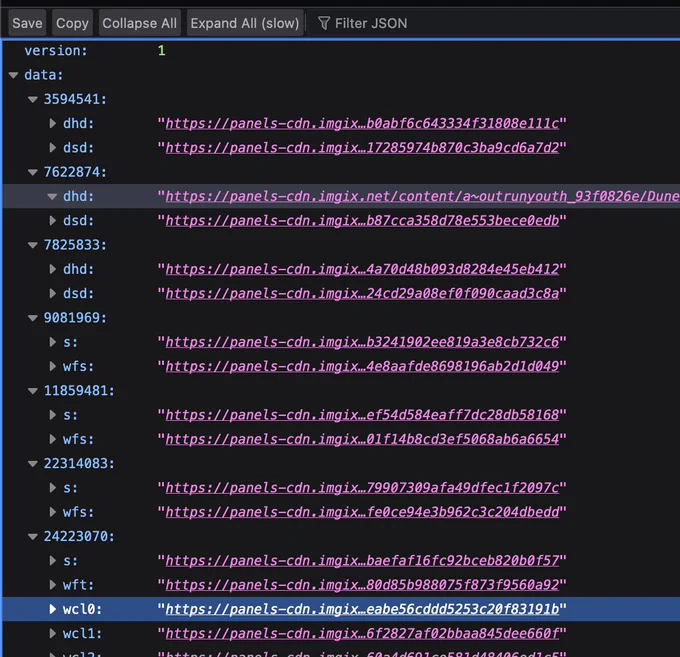Open link ending baefaf16fc92bceb820b0f57
This screenshot has width=680, height=657.
click(362, 561)
